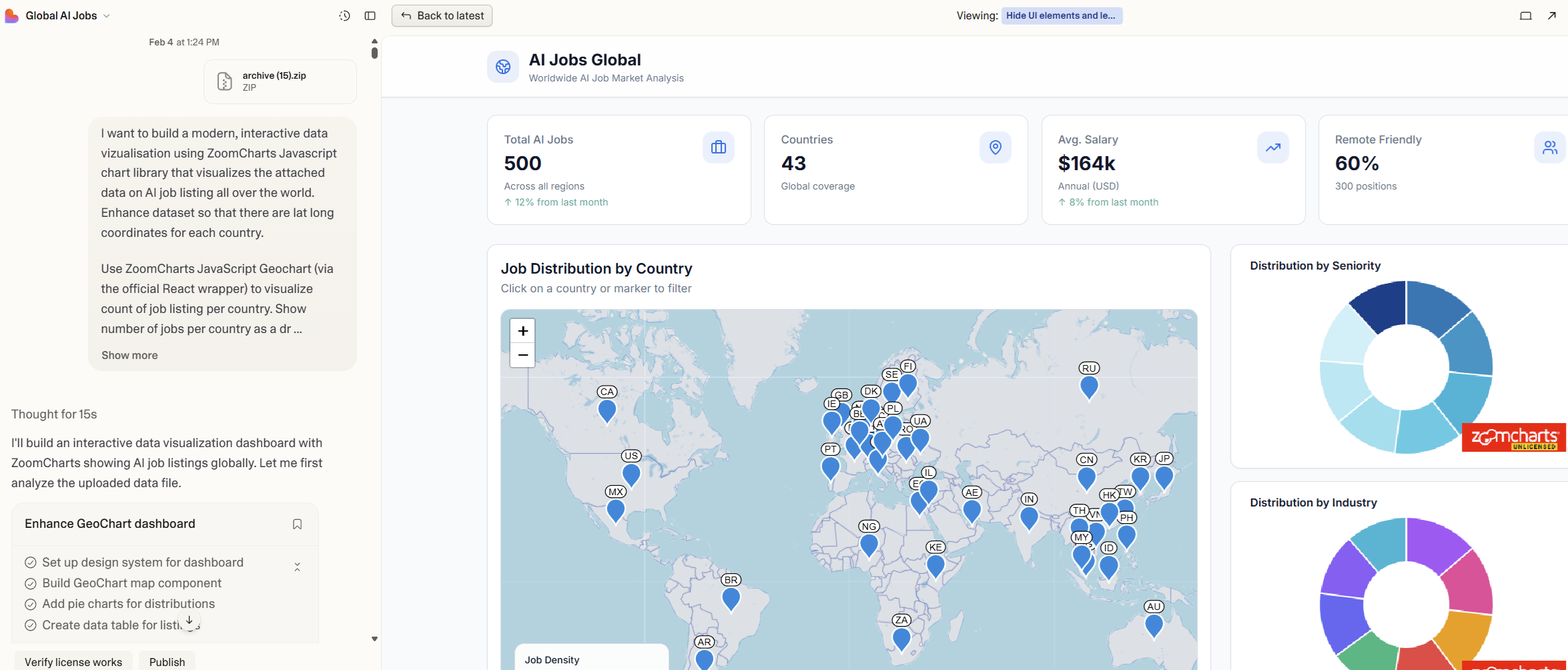1568x670 pixels.
Task: Click the Verify license works suggestion
Action: point(73,662)
